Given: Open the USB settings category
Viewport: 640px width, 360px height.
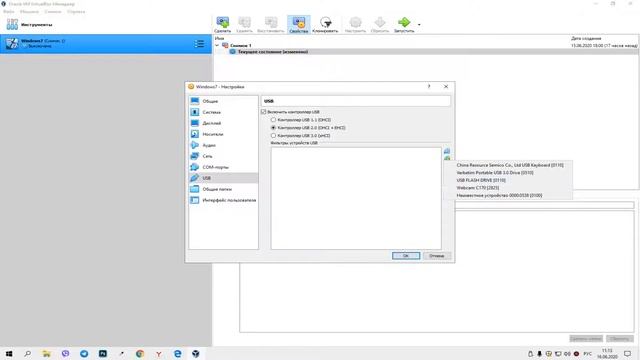Looking at the screenshot, I should tap(223, 178).
